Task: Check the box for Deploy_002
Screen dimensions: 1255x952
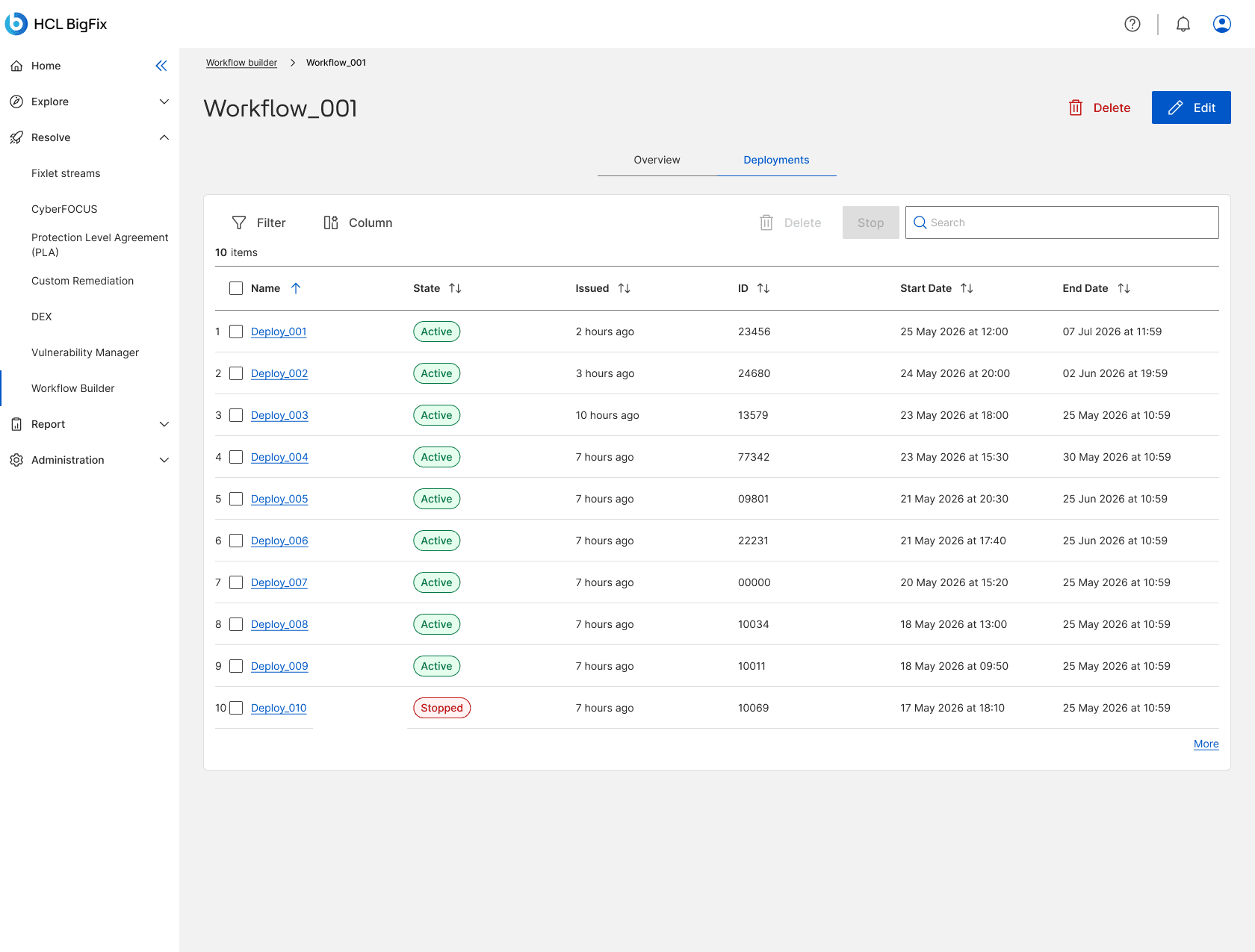Action: (x=236, y=373)
